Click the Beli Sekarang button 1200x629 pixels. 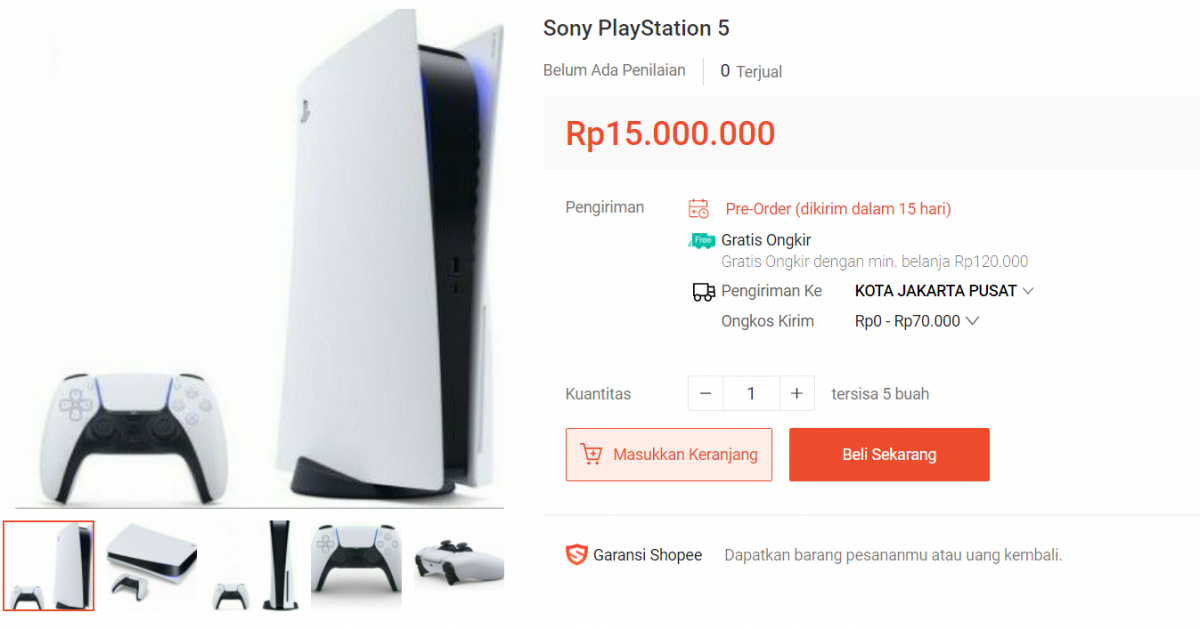point(889,455)
